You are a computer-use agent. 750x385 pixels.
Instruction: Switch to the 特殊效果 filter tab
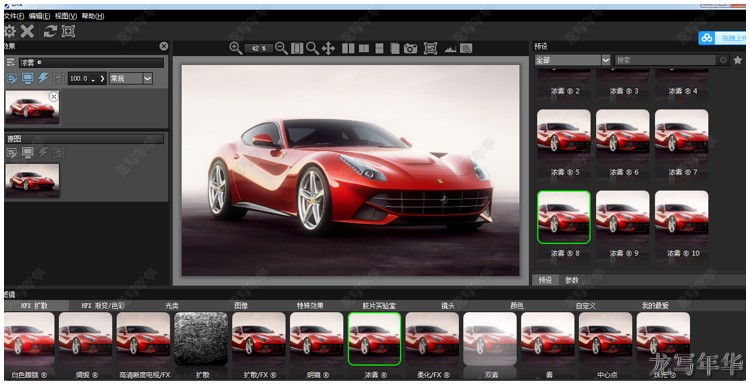coord(310,305)
